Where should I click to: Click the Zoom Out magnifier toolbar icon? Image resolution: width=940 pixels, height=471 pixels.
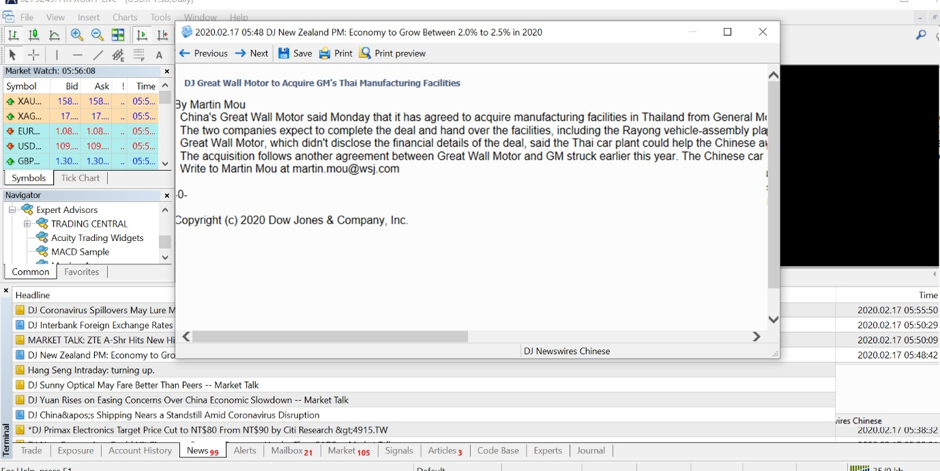(x=97, y=35)
